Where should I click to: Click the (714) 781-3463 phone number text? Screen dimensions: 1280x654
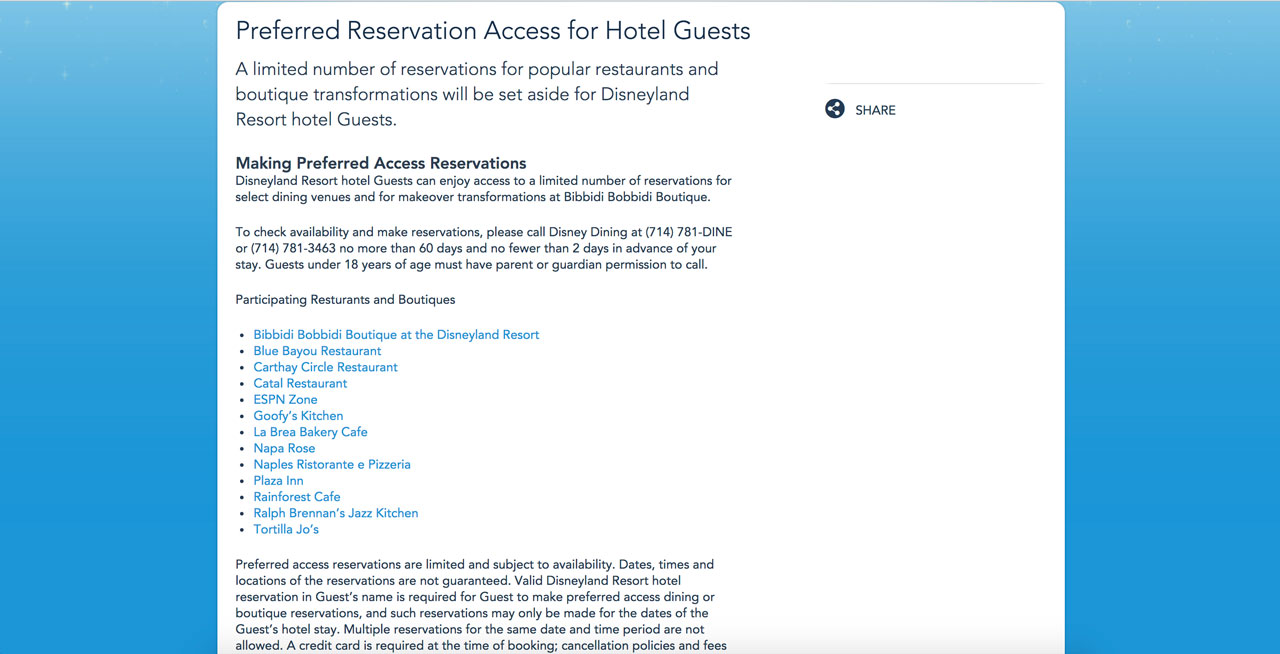click(x=293, y=248)
